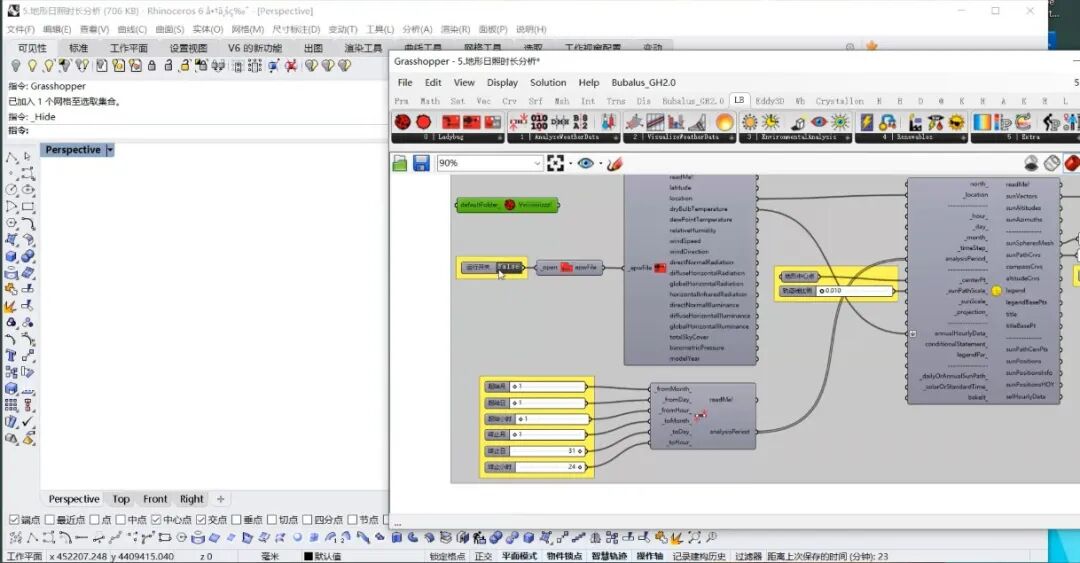This screenshot has width=1080, height=563.
Task: Expand the Ladybug group panel arrow
Action: [500, 138]
